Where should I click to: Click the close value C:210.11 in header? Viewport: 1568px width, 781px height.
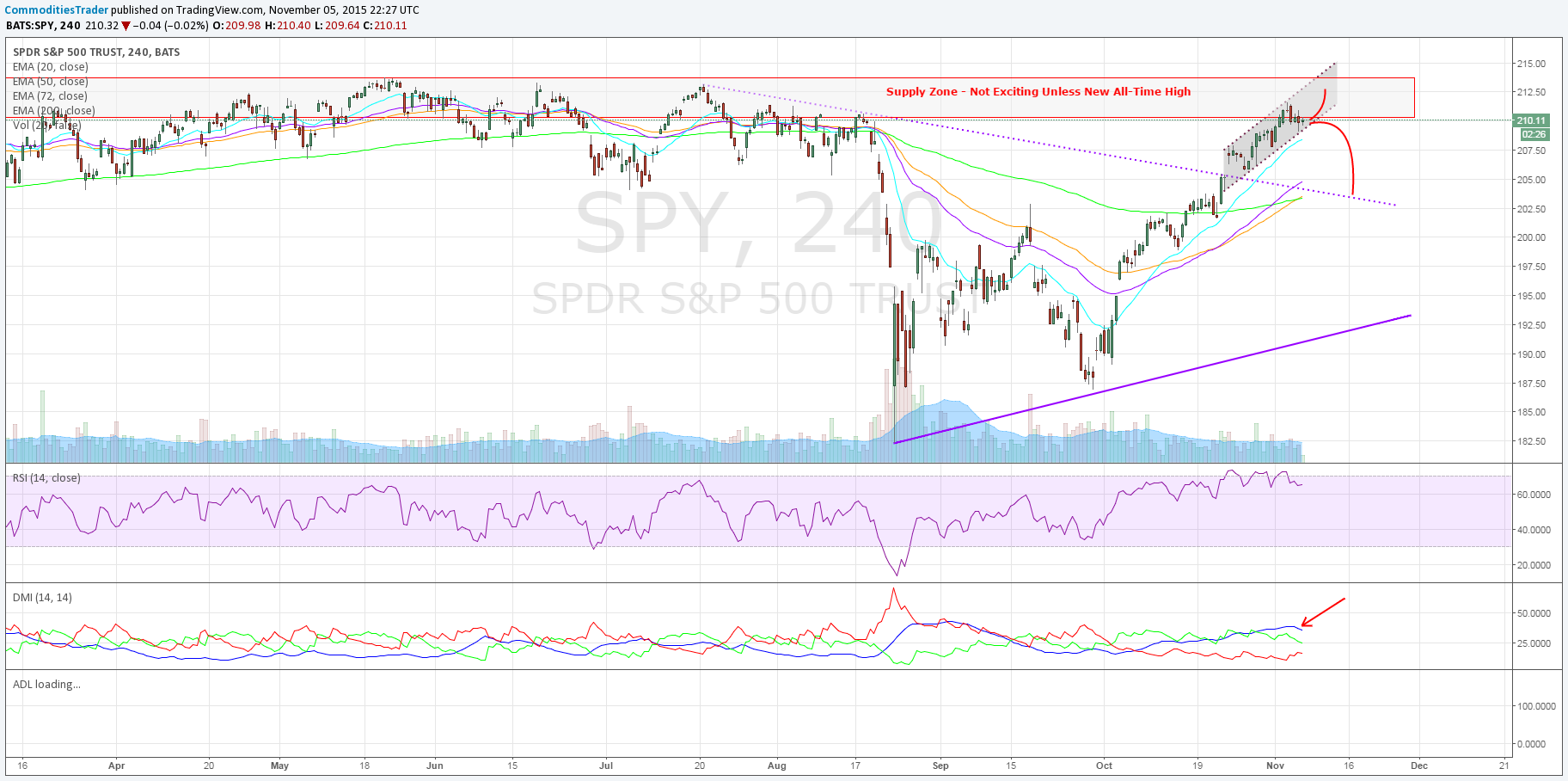pos(385,26)
